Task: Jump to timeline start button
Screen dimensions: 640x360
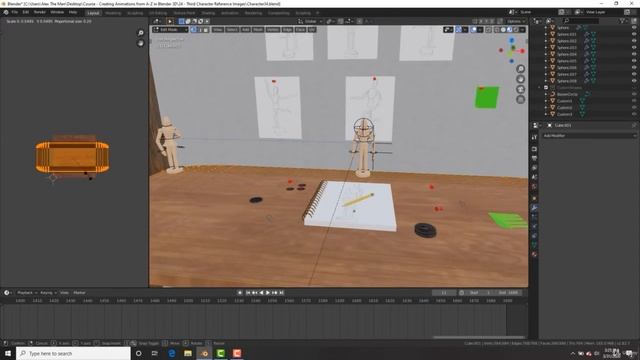Action: click(x=248, y=293)
